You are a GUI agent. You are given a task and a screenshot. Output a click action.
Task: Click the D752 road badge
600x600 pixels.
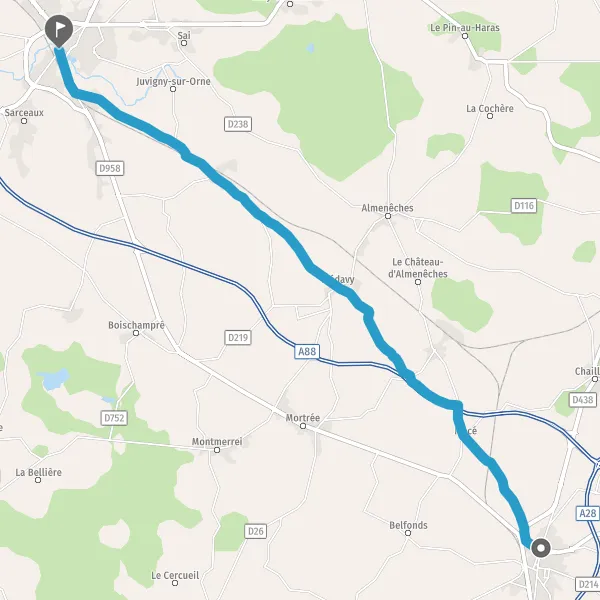click(114, 418)
